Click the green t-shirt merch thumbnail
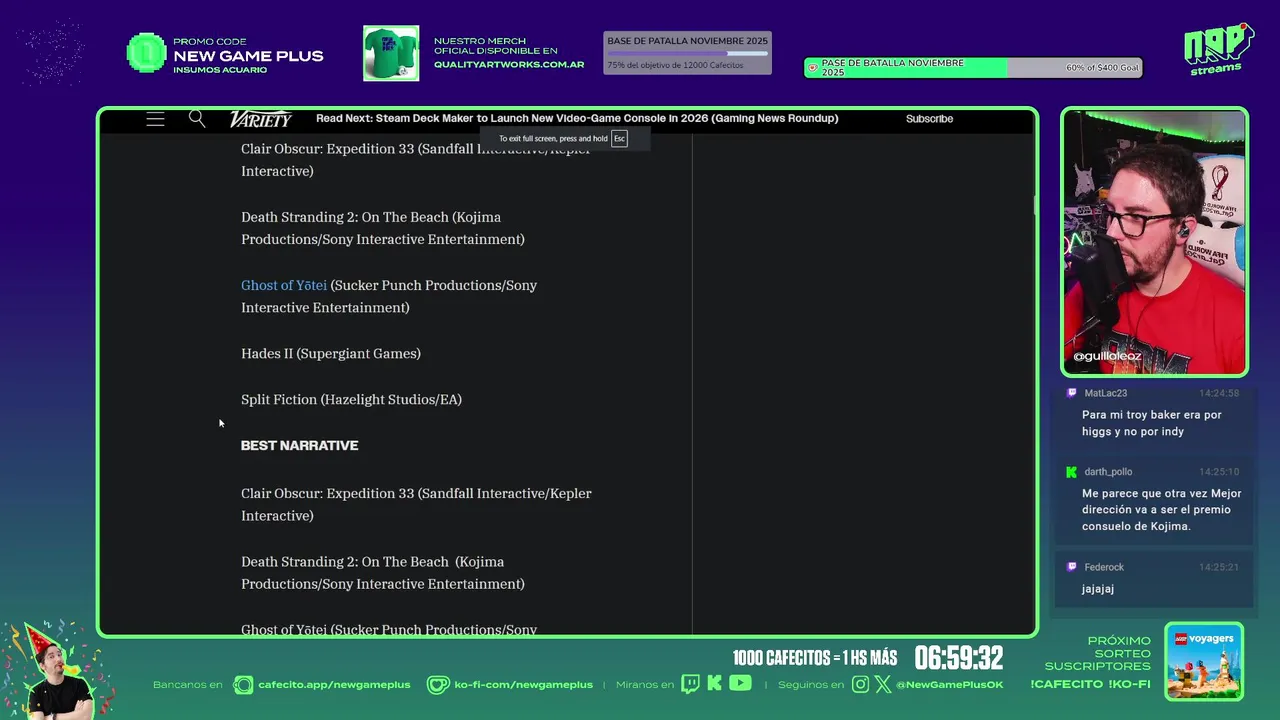This screenshot has width=1280, height=720. tap(391, 53)
